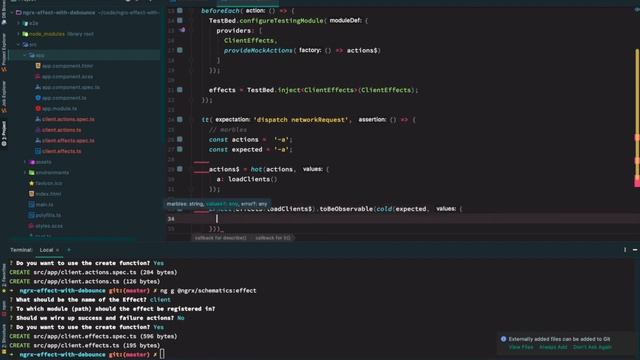Click the info icon on Git notification
The width and height of the screenshot is (640, 360).
click(x=503, y=339)
